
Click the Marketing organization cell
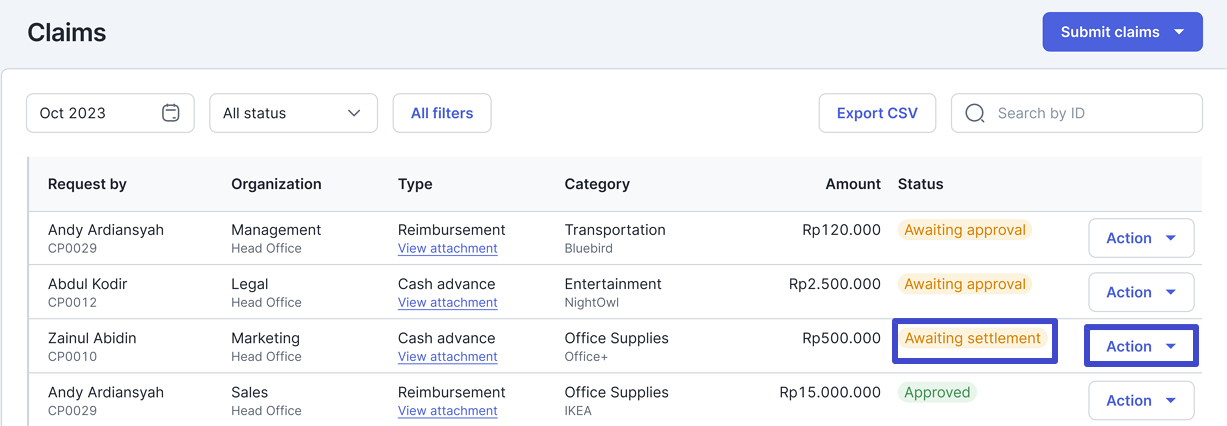coord(265,338)
